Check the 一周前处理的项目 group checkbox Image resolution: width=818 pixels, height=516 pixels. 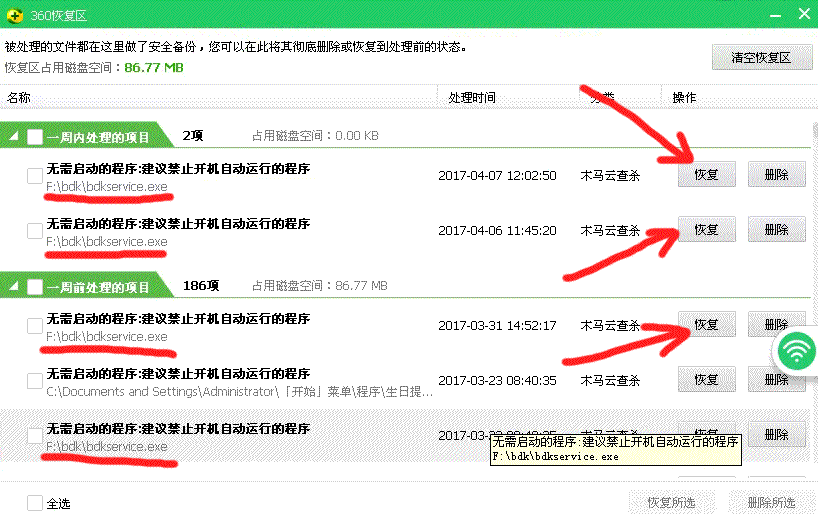click(35, 287)
